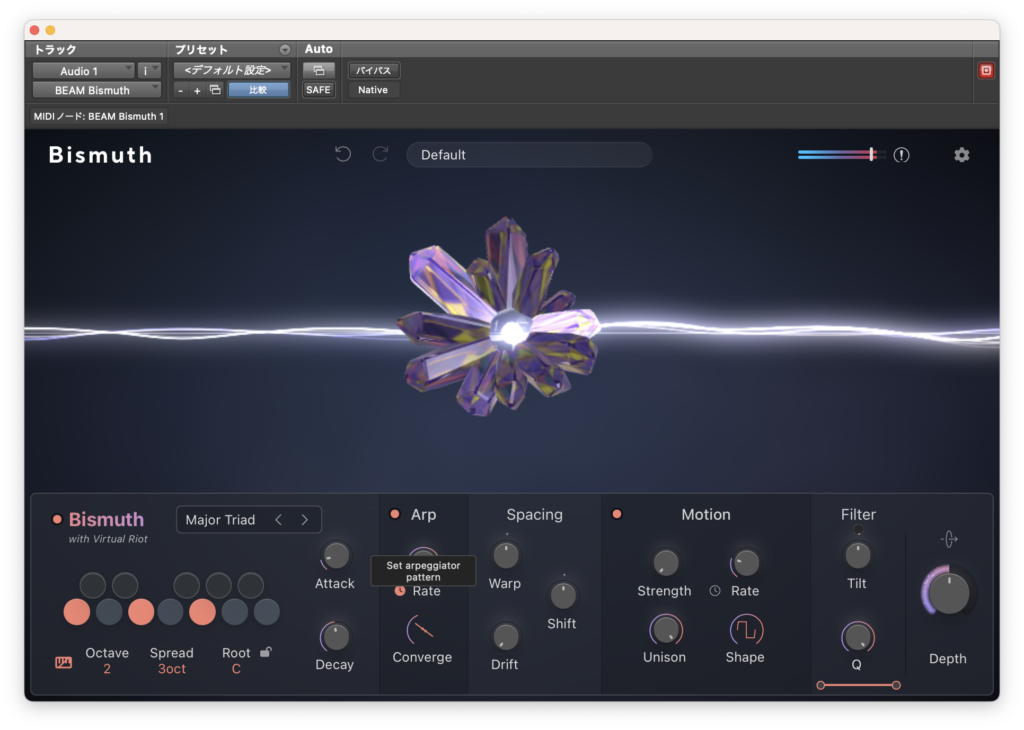Toggle the Arp section on or off
This screenshot has height=730, width=1024.
pyautogui.click(x=394, y=515)
